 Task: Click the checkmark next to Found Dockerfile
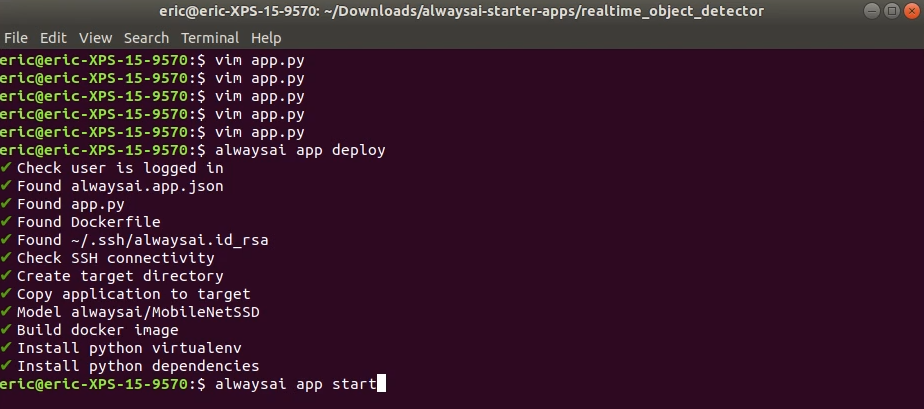click(x=6, y=222)
